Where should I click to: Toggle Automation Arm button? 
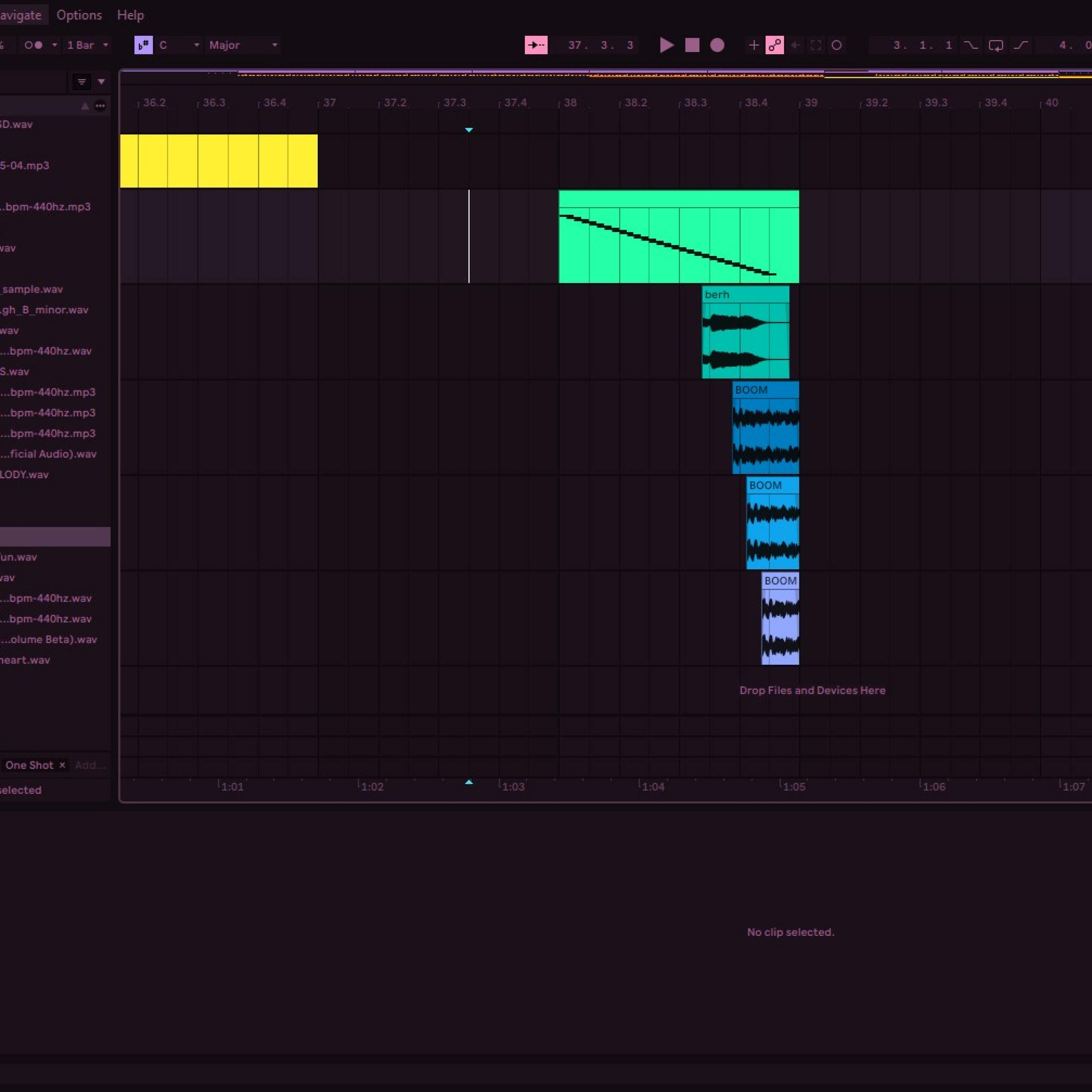coord(774,45)
